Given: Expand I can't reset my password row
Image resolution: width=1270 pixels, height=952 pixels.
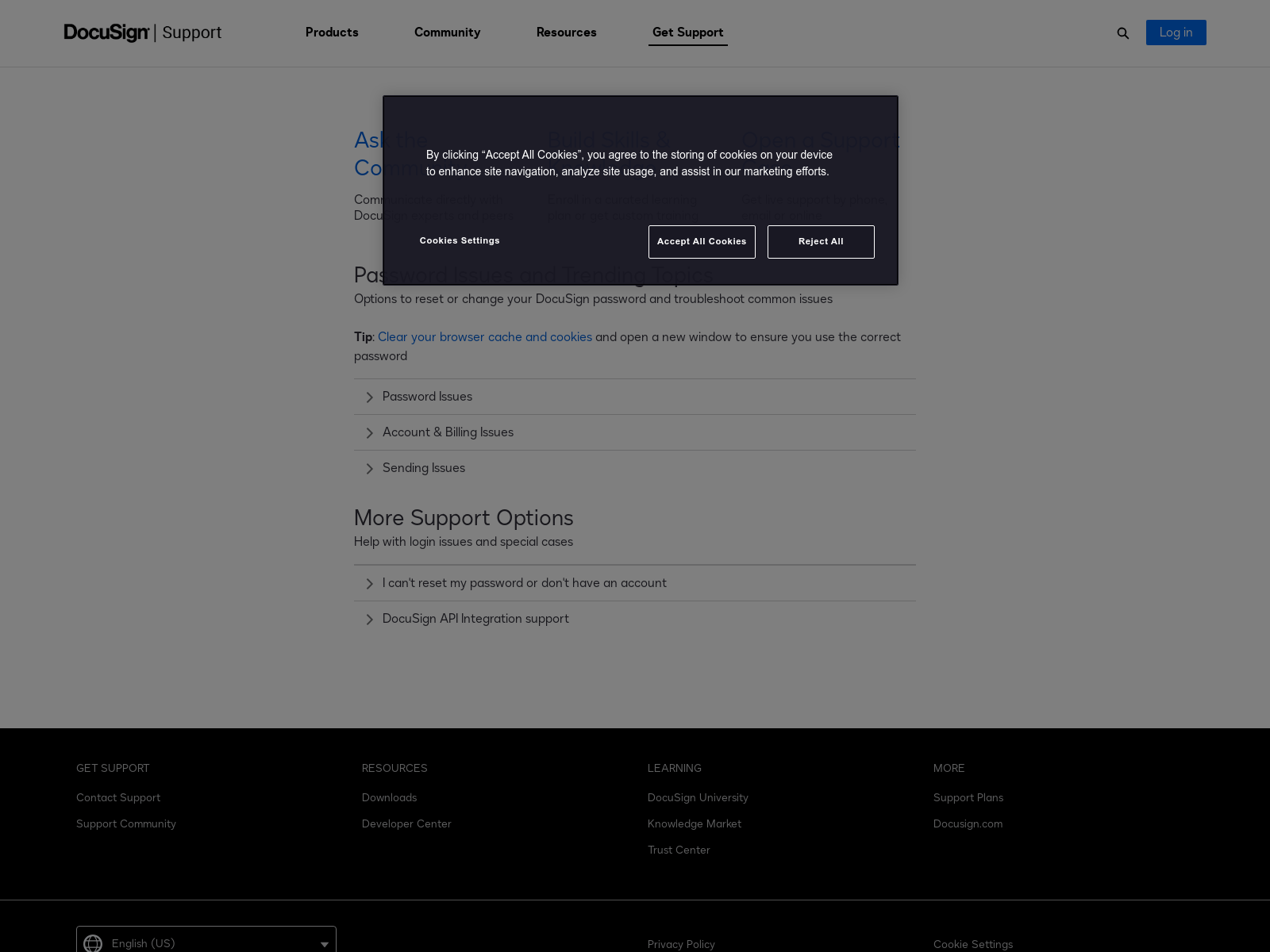Looking at the screenshot, I should [x=635, y=583].
